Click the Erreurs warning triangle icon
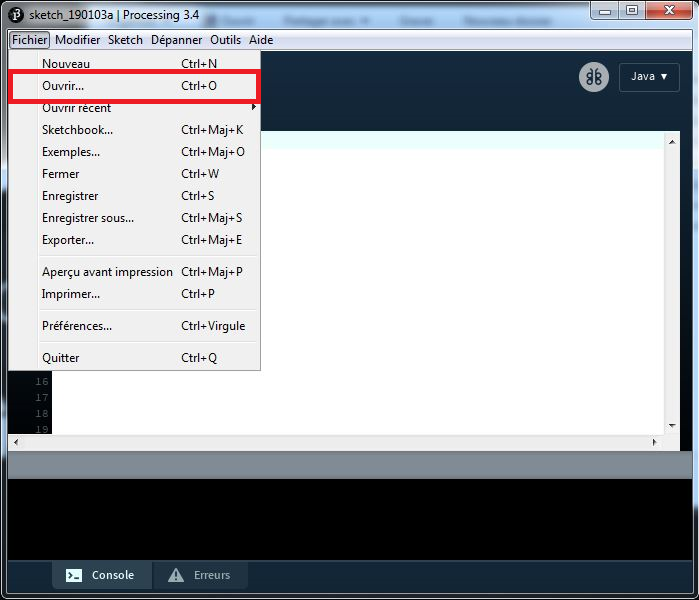699x600 pixels. coord(176,575)
